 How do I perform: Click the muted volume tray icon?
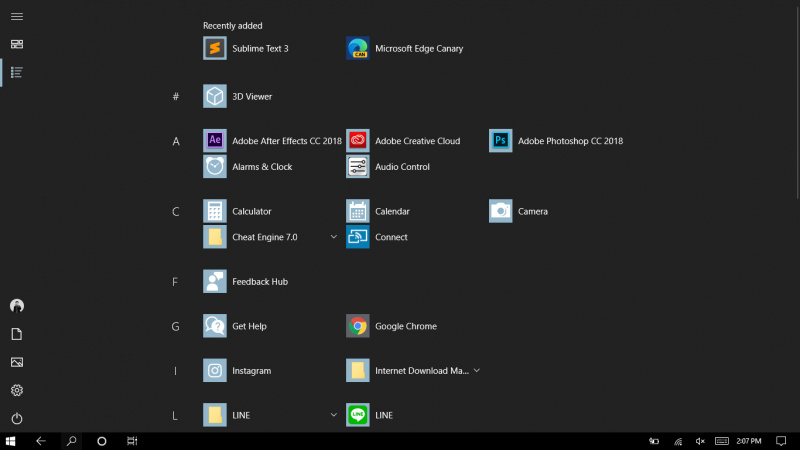pos(700,441)
